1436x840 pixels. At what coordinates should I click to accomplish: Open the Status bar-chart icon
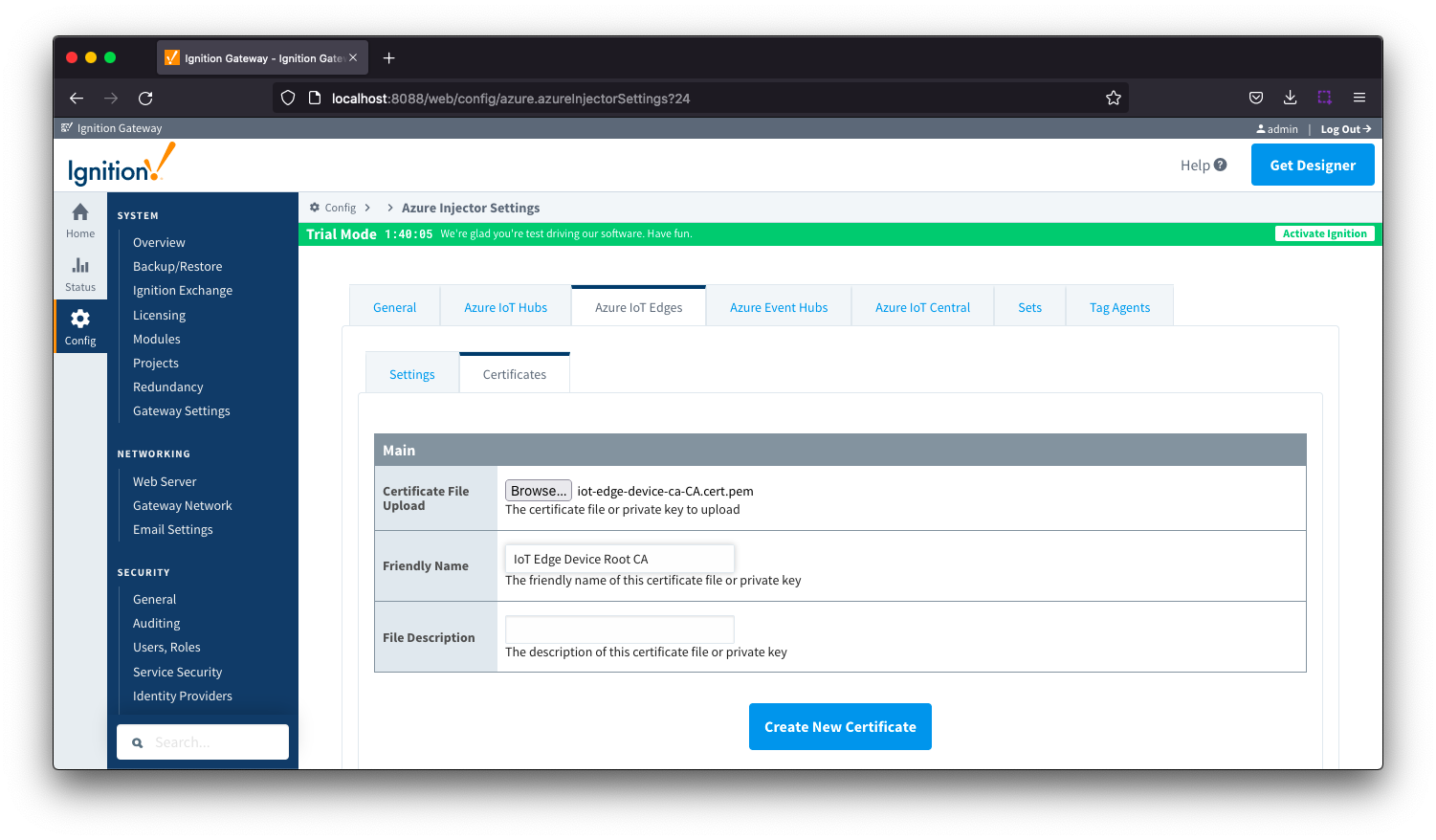pyautogui.click(x=80, y=266)
